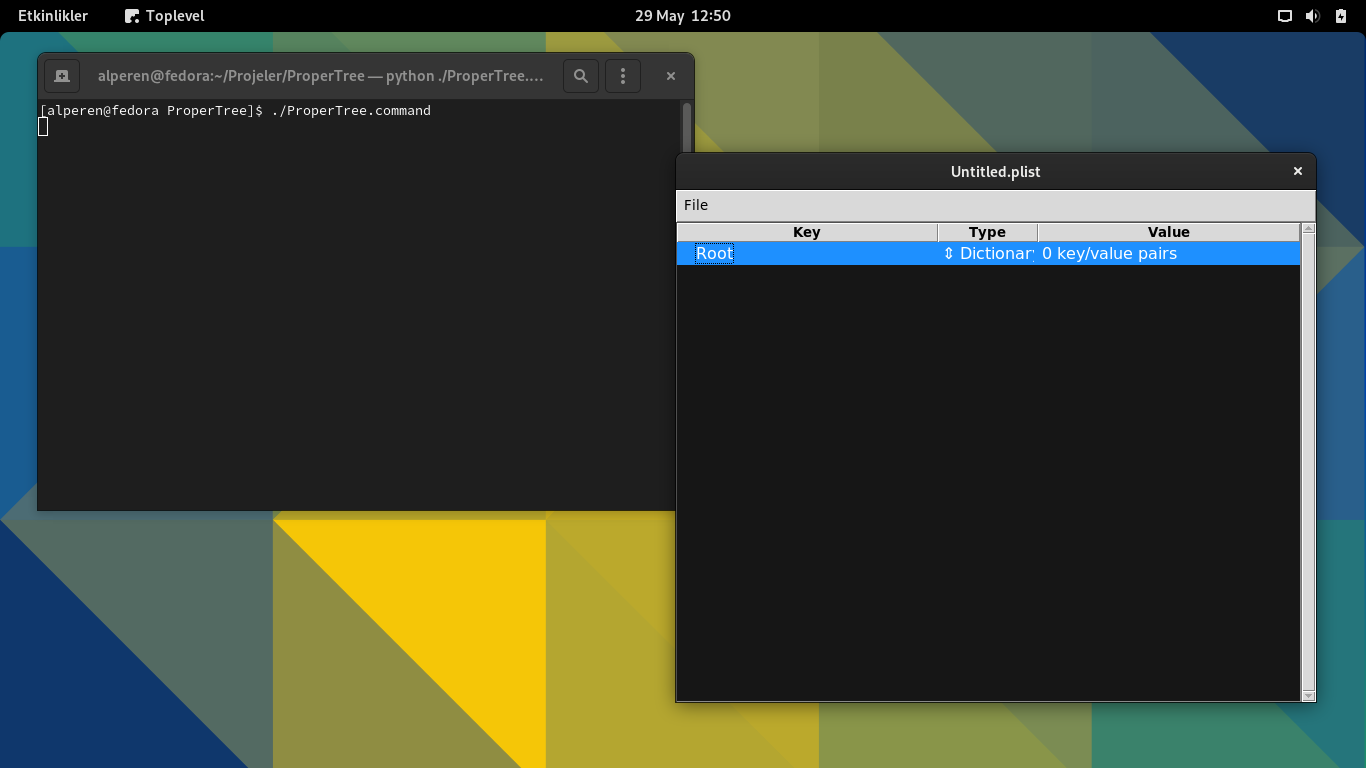Open the Toplevel app menu
Viewport: 1366px width, 768px height.
tap(164, 16)
